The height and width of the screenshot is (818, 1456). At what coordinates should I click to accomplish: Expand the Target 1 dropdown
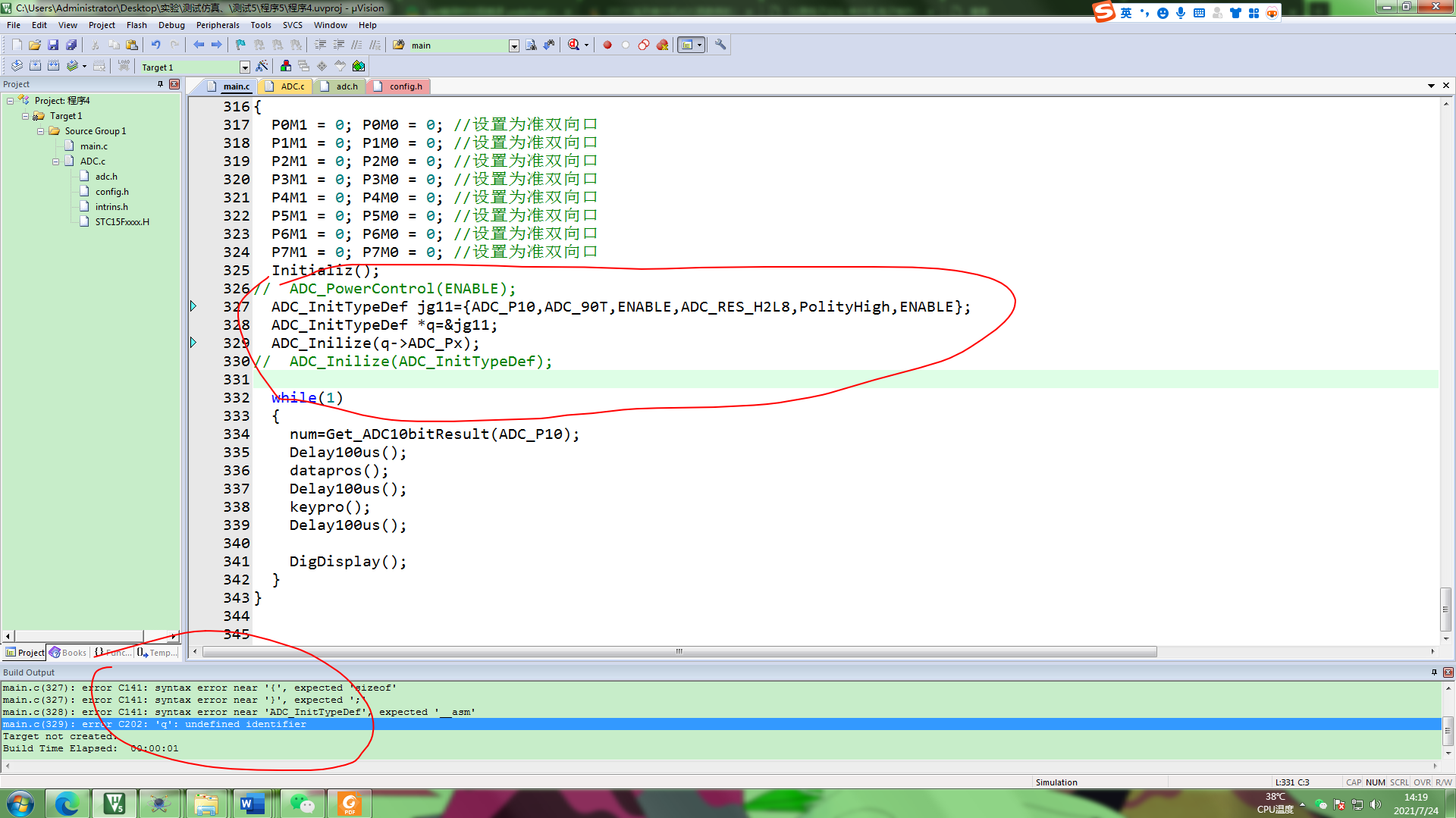(245, 67)
